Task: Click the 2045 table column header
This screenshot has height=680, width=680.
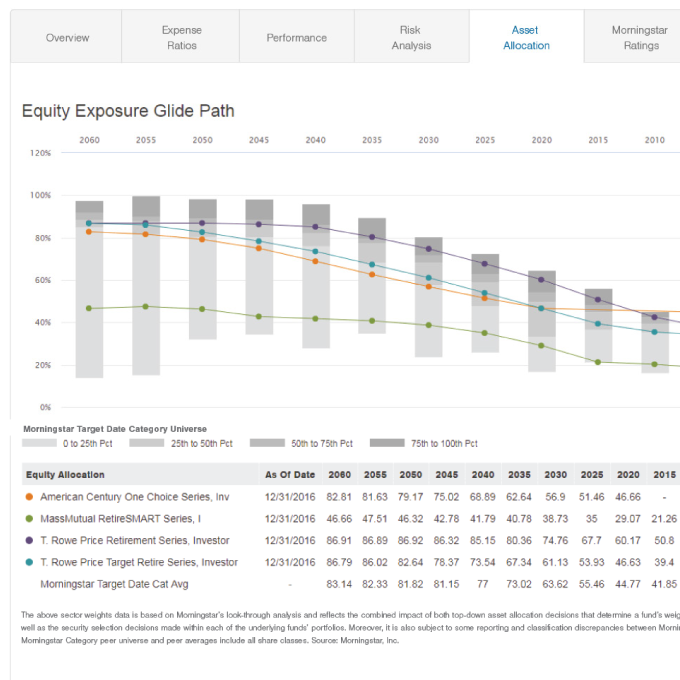Action: point(447,474)
